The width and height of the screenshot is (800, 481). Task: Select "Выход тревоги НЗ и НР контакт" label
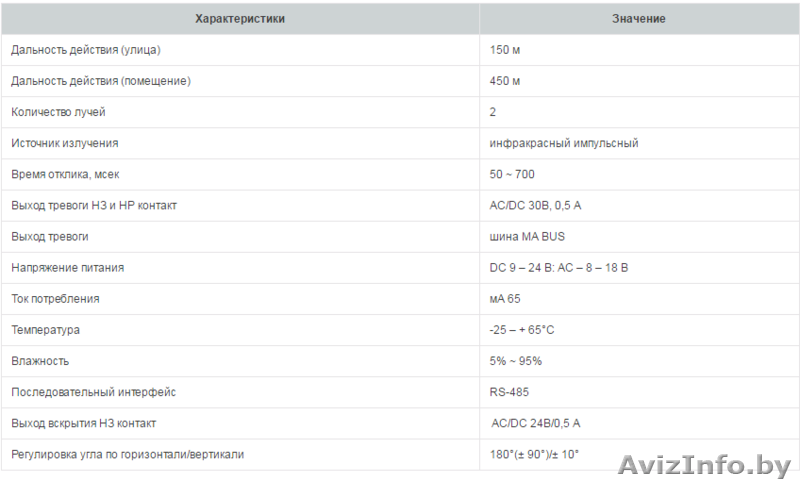click(x=95, y=205)
